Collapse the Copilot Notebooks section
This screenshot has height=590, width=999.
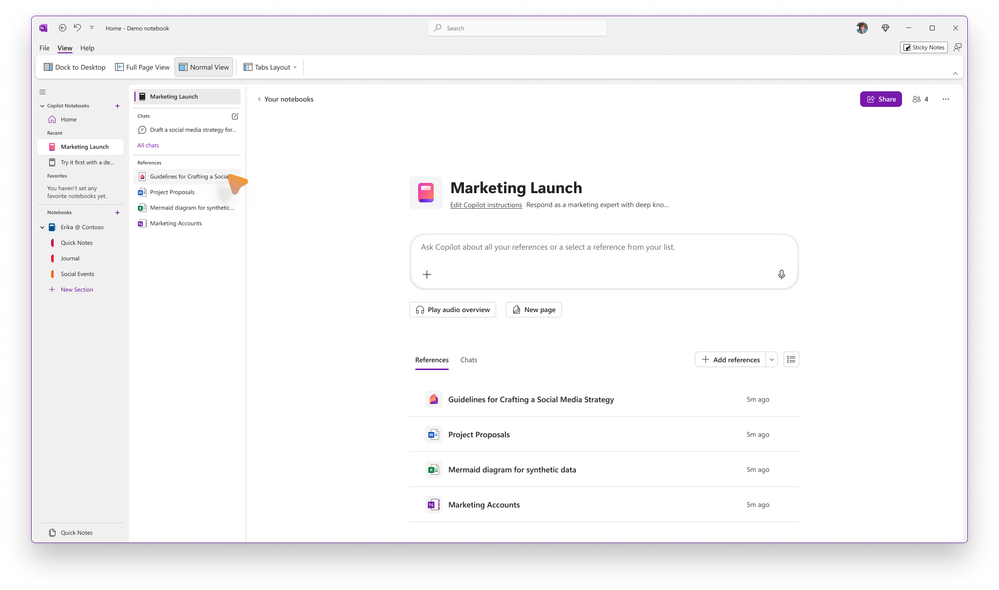click(x=42, y=106)
